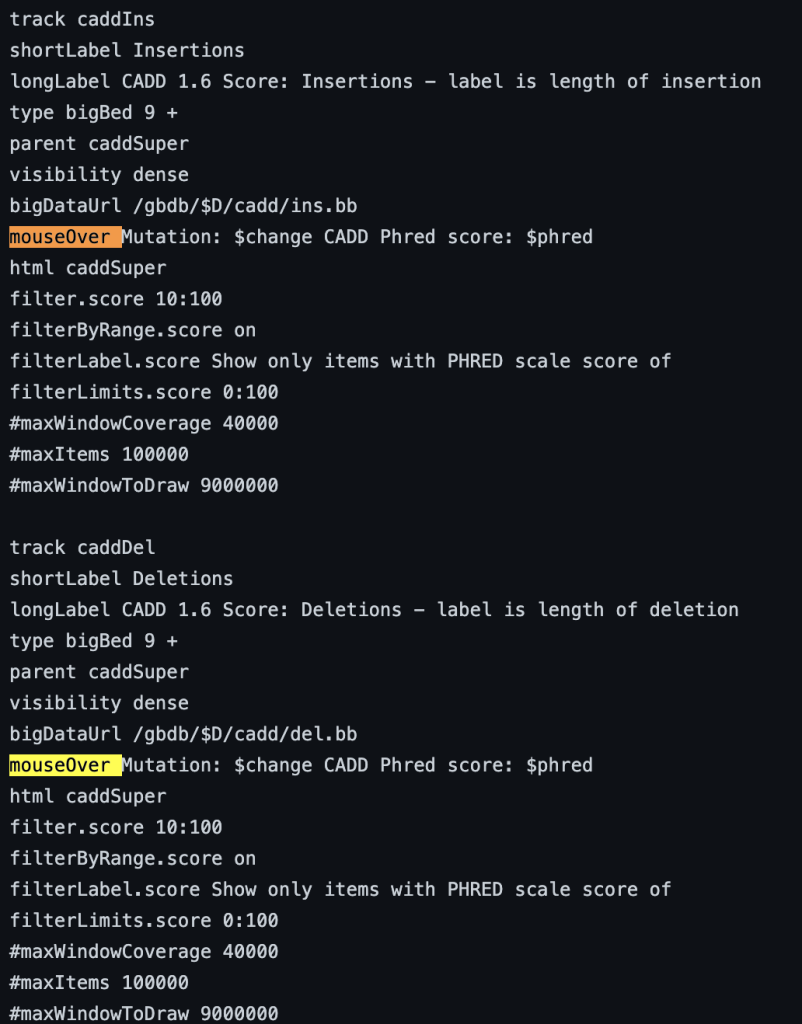Click the second 'visibility dense' line

pos(99,703)
